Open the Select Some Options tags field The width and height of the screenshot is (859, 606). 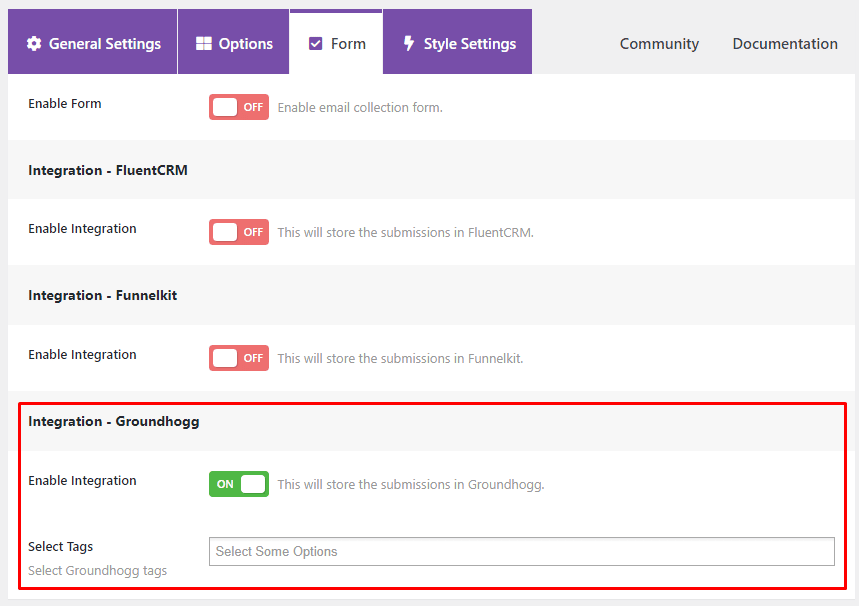pyautogui.click(x=522, y=551)
